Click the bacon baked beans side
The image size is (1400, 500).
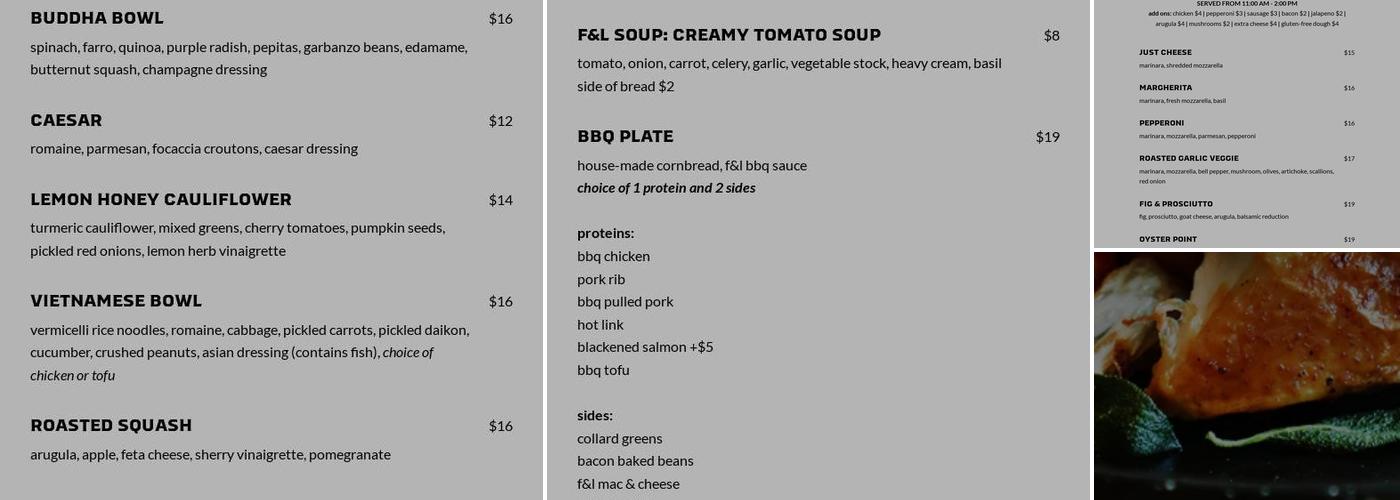point(635,461)
